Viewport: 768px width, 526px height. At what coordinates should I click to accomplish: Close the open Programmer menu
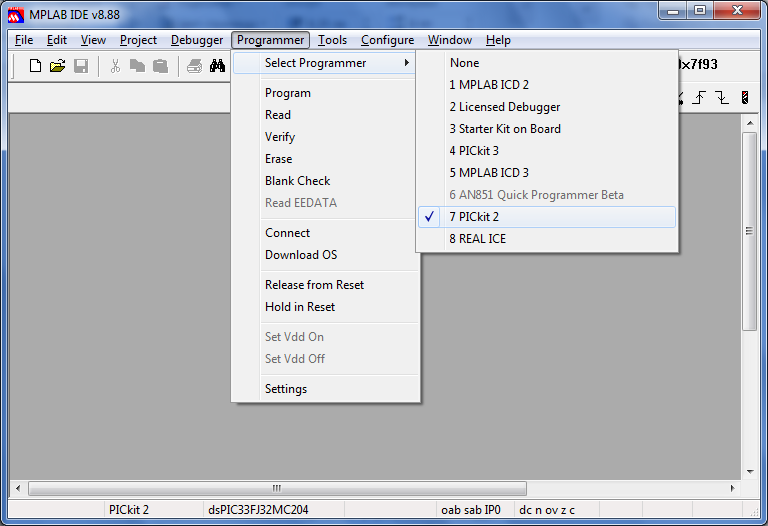270,40
